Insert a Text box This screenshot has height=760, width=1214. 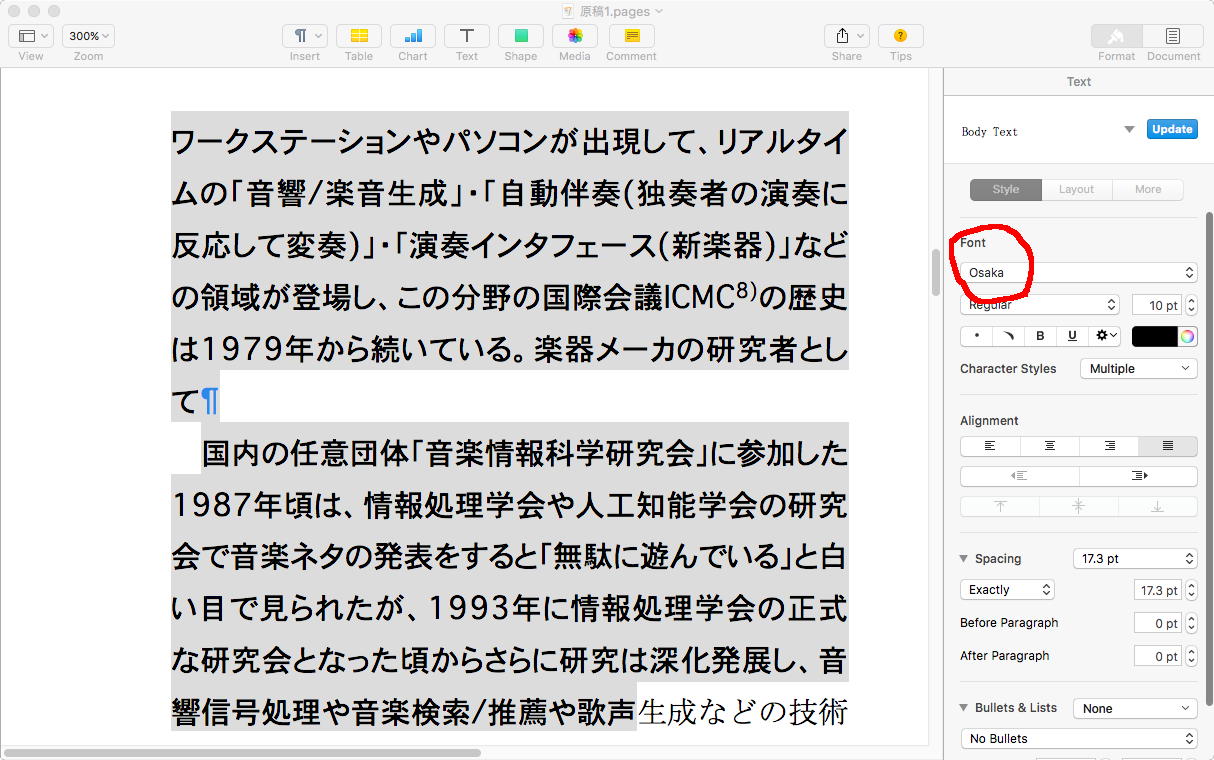[x=467, y=36]
